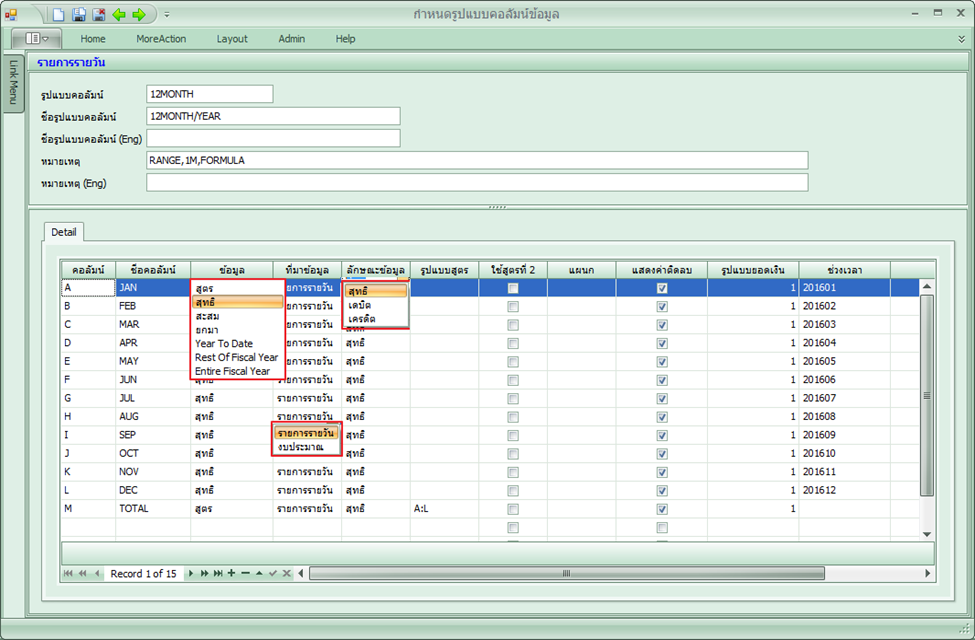Jump to the last record in the navigator
975x640 pixels.
(217, 573)
